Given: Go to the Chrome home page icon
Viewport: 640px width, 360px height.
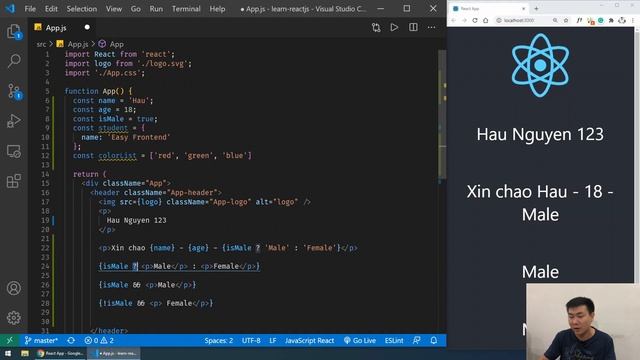Looking at the screenshot, I should (x=485, y=20).
